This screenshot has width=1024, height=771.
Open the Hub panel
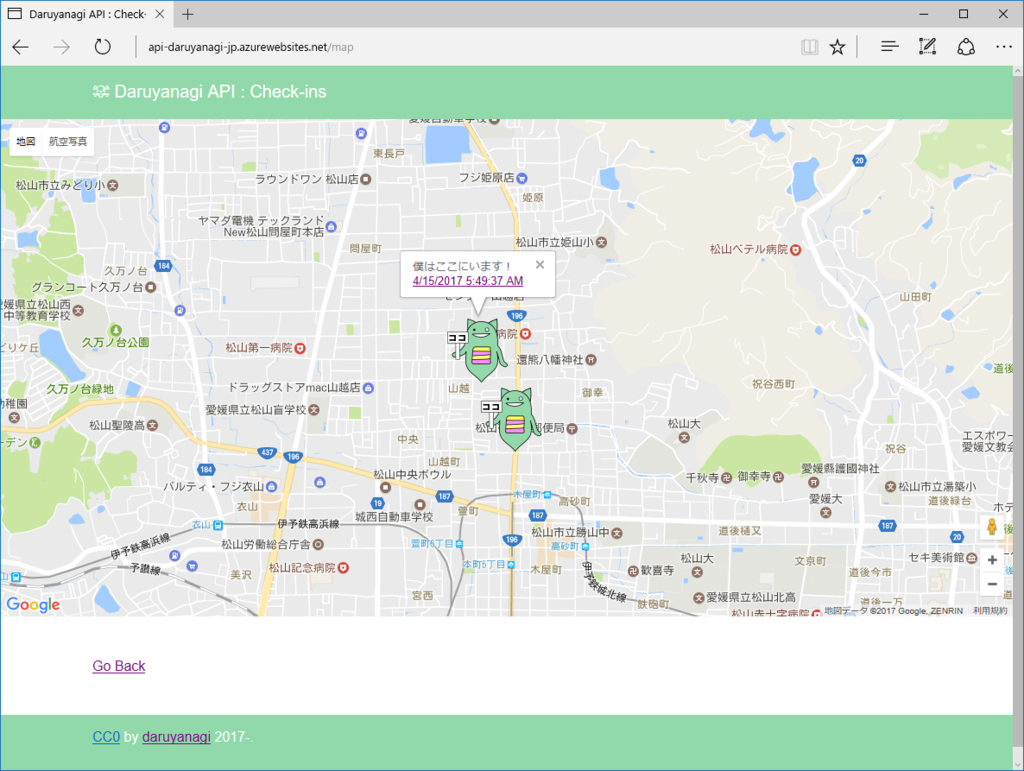(x=889, y=47)
